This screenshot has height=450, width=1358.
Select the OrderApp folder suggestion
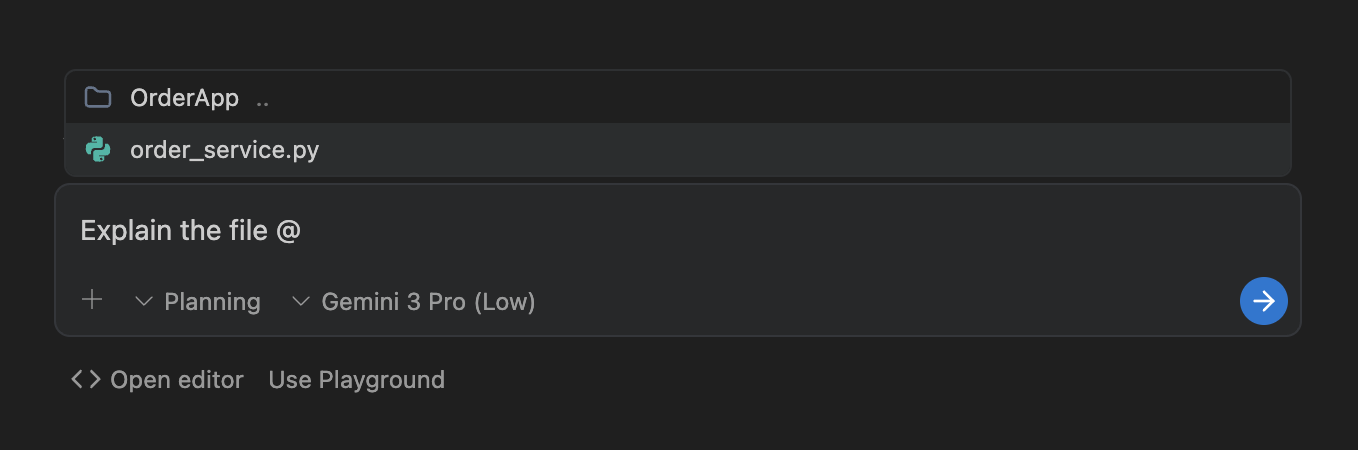185,98
